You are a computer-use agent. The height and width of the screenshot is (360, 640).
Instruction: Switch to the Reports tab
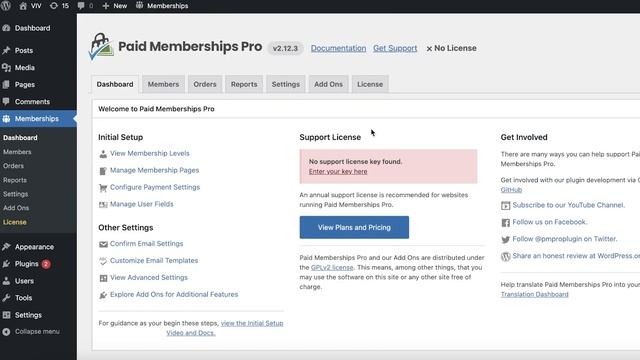coord(244,84)
